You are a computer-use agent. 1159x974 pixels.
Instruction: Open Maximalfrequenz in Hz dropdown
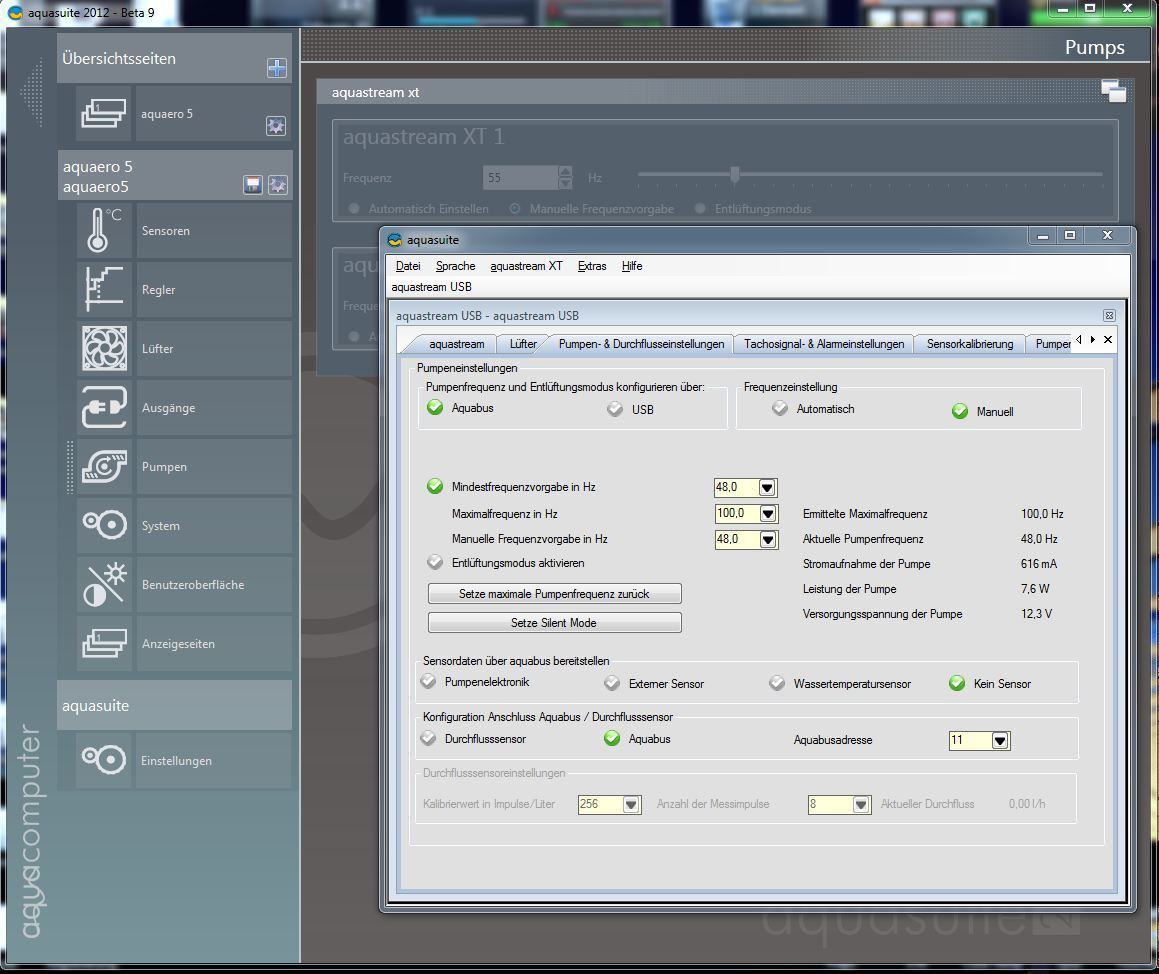click(767, 514)
